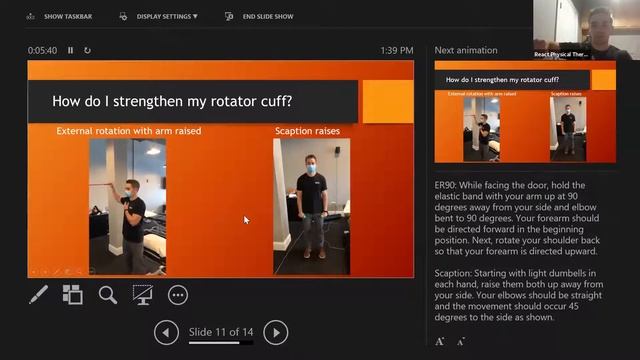The image size is (640, 360).
Task: Click the Show Taskbar icon
Action: [x=31, y=16]
